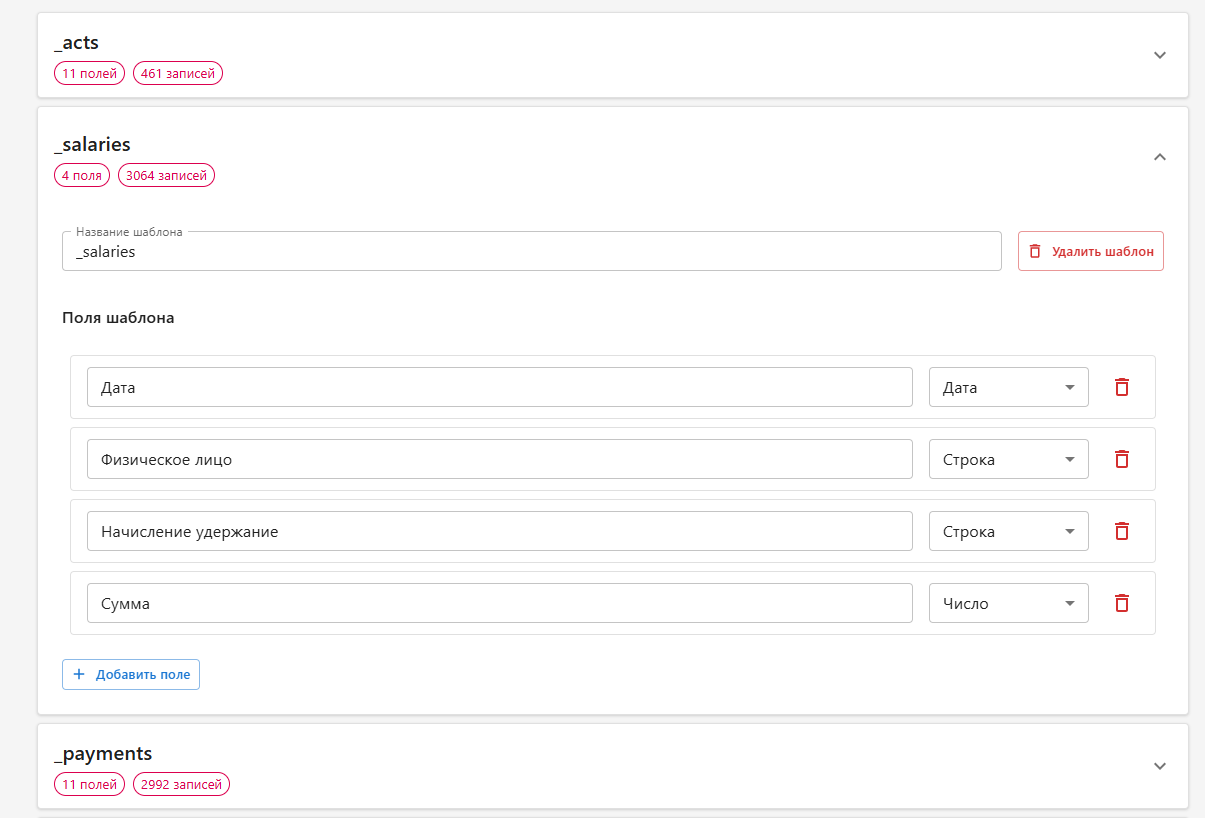
Task: Delete the Сумма field using trash icon
Action: coord(1122,603)
